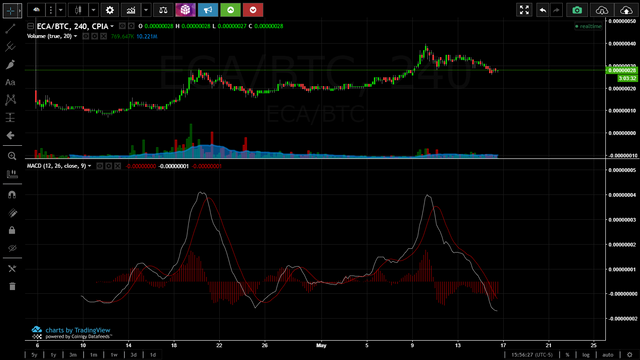Toggle fullscreen mode
The width and height of the screenshot is (640, 360).
[524, 10]
